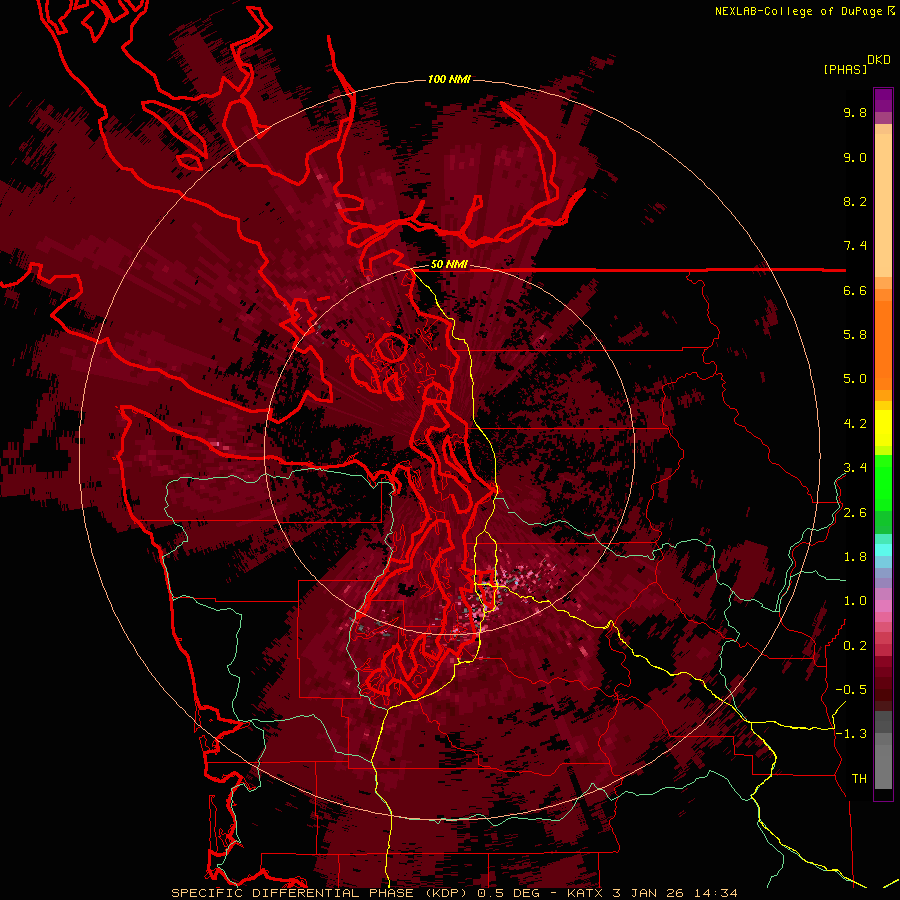900x900 pixels.
Task: Click the 50 NMI range ring label
Action: pyautogui.click(x=449, y=265)
